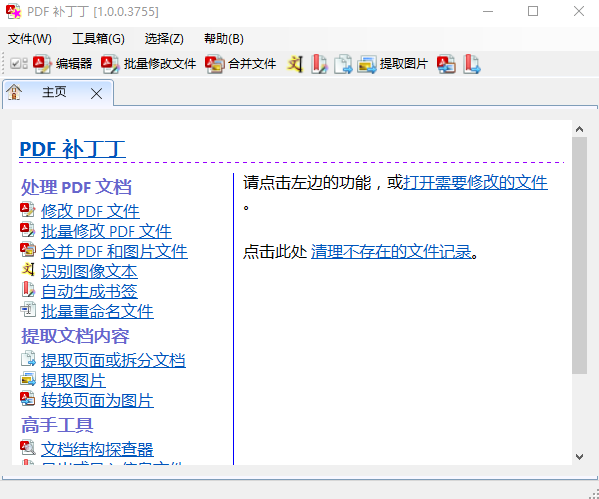Click the icon beside 自动生成书签
This screenshot has width=599, height=499.
[28, 289]
